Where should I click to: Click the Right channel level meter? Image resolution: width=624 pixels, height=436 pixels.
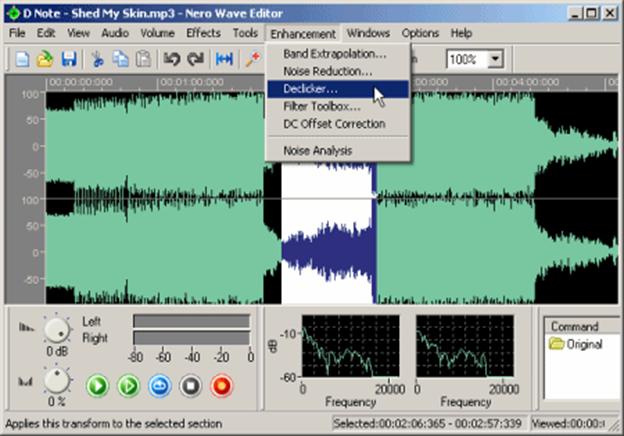point(191,338)
